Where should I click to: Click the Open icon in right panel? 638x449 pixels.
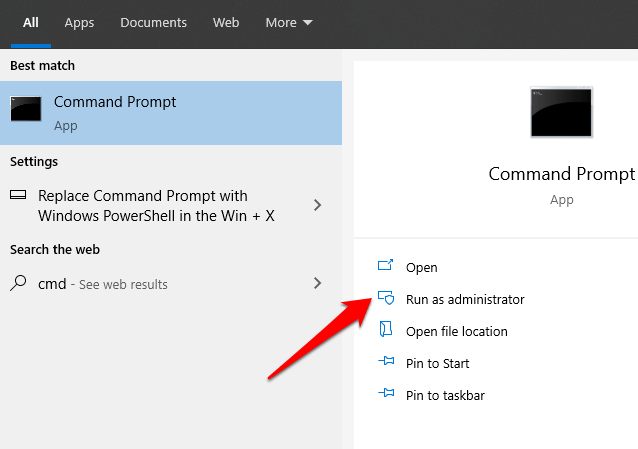386,267
